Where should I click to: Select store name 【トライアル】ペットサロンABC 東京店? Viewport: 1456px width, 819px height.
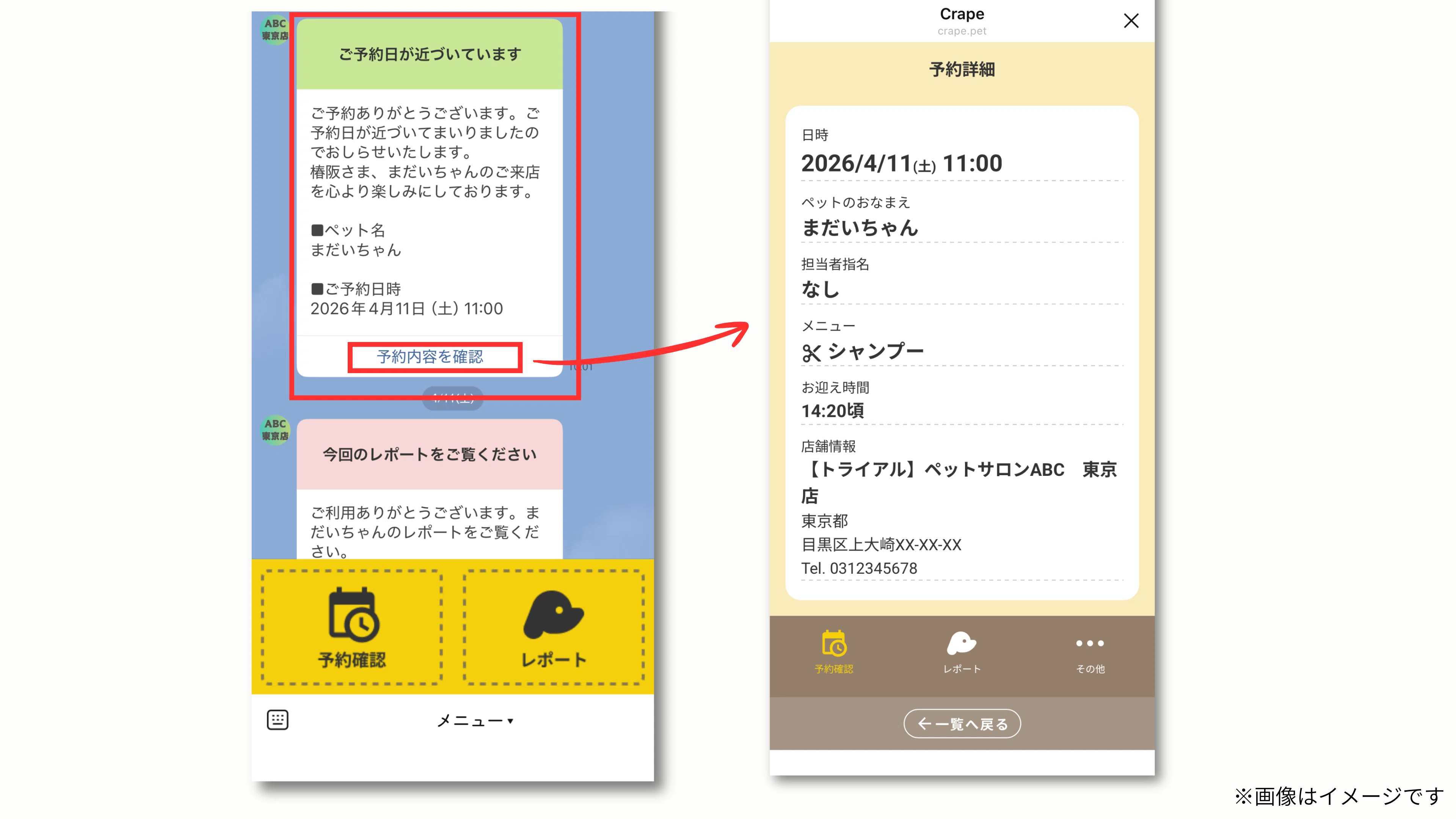[959, 482]
